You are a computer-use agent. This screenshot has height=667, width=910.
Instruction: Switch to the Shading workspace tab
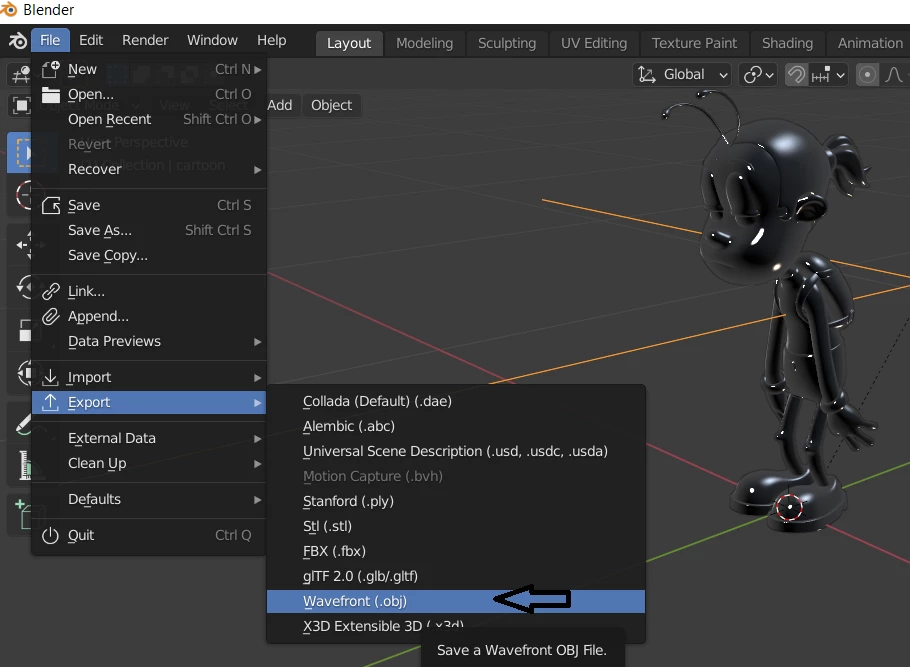click(787, 44)
